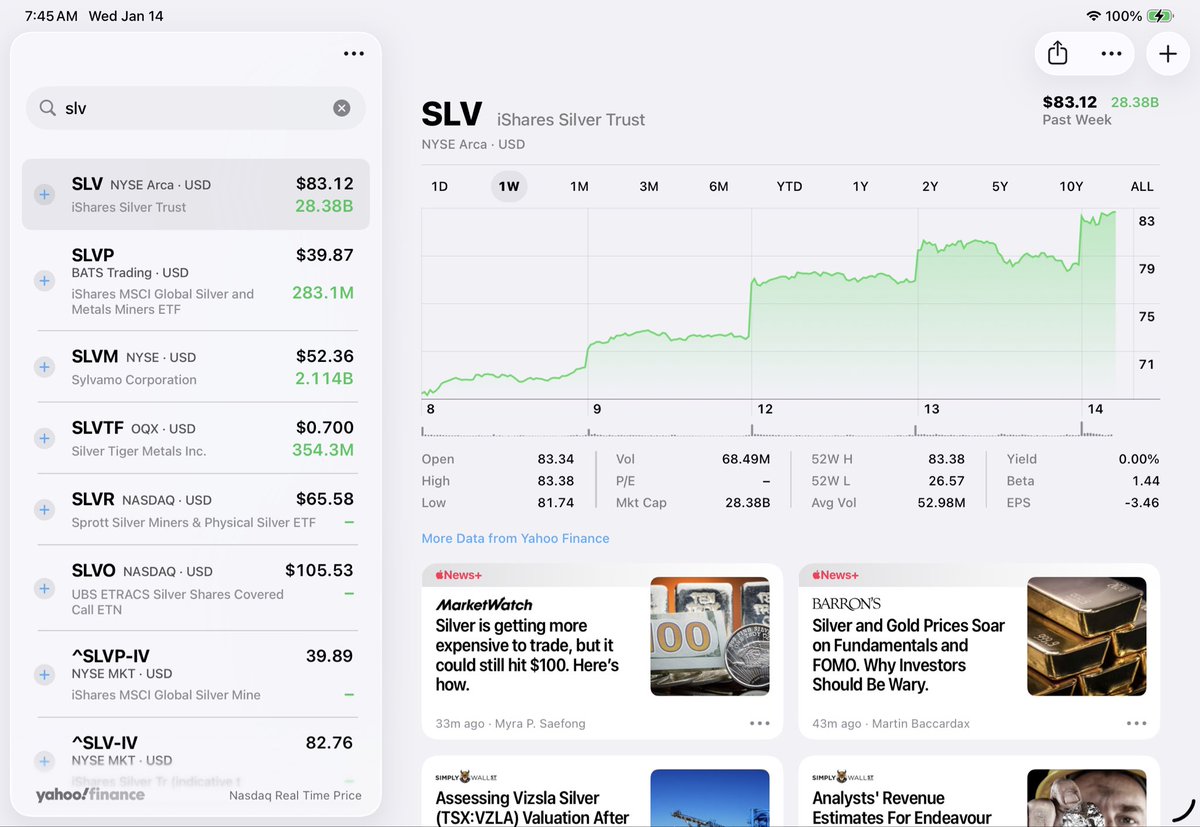Add SLVP to watchlist with plus icon
This screenshot has height=827, width=1200.
click(x=44, y=281)
